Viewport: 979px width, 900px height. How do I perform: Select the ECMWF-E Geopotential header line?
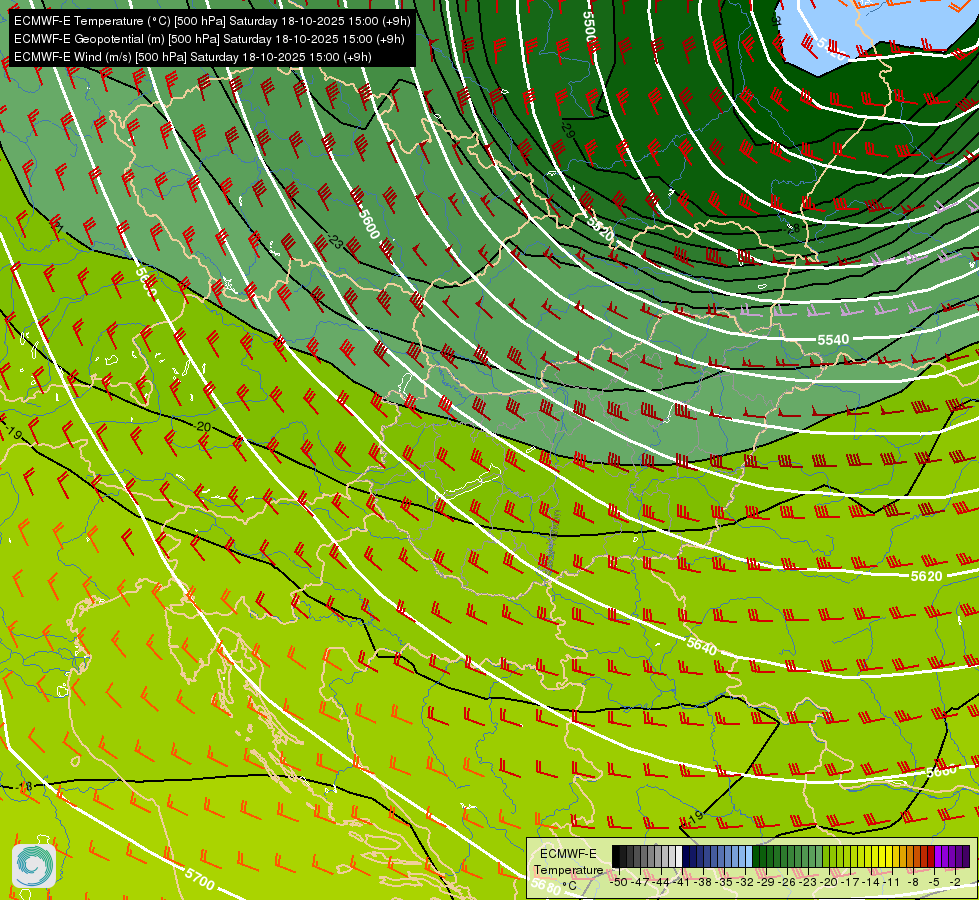click(209, 39)
